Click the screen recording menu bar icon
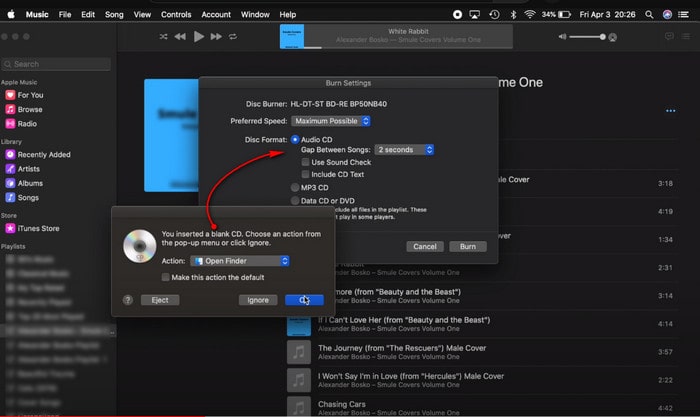The height and width of the screenshot is (417, 700). pyautogui.click(x=457, y=14)
